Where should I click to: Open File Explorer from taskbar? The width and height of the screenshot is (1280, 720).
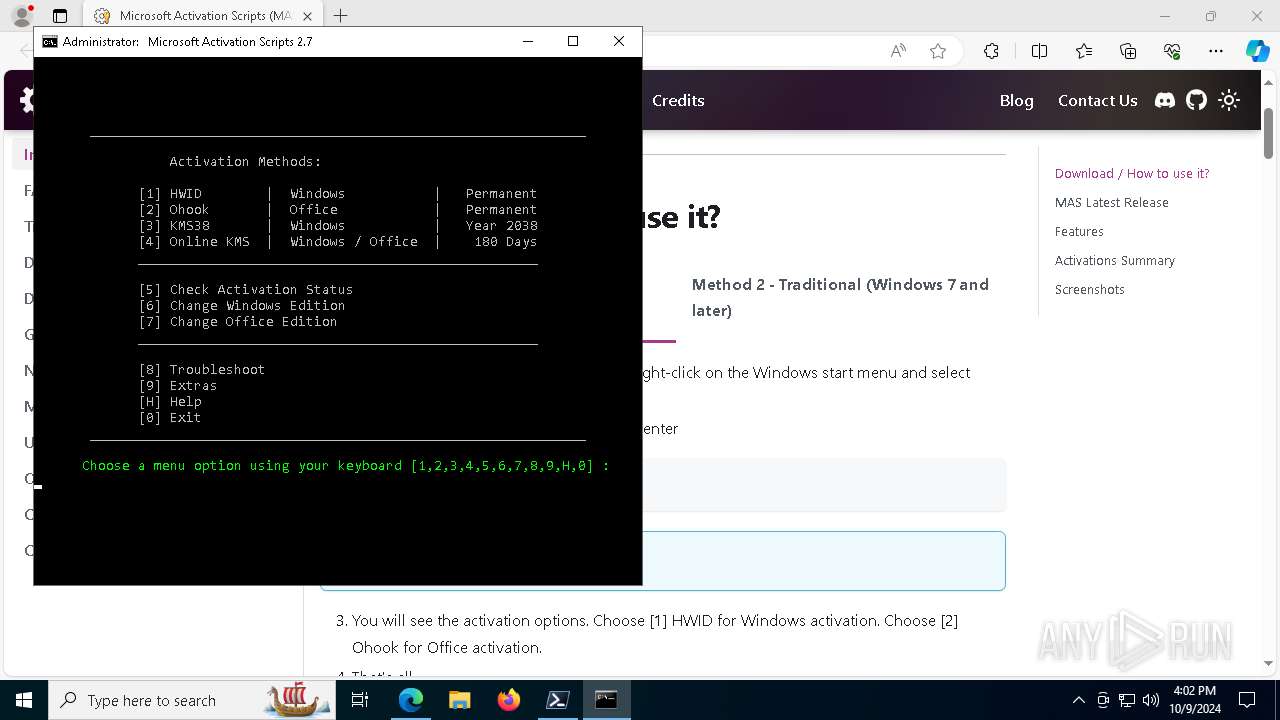point(459,700)
